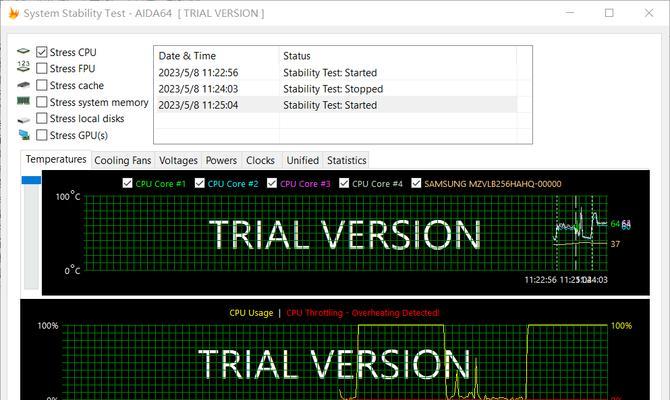Open the Voltages tab
Viewport: 670px width, 400px height.
[178, 160]
